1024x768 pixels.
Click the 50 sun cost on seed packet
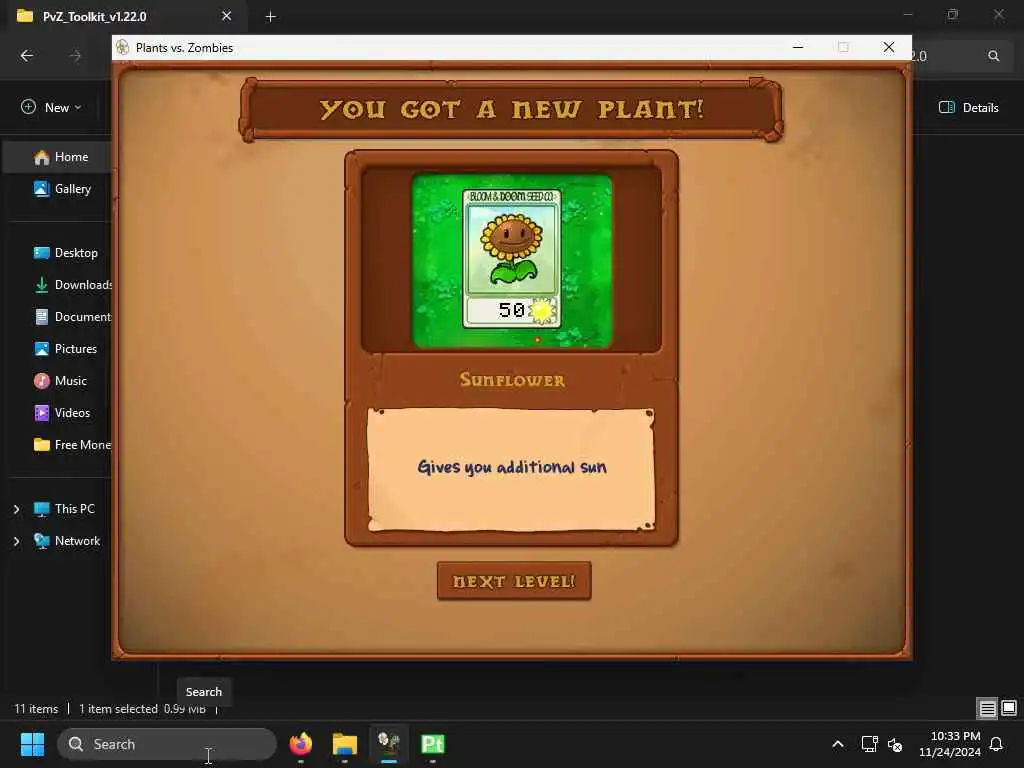pyautogui.click(x=512, y=310)
